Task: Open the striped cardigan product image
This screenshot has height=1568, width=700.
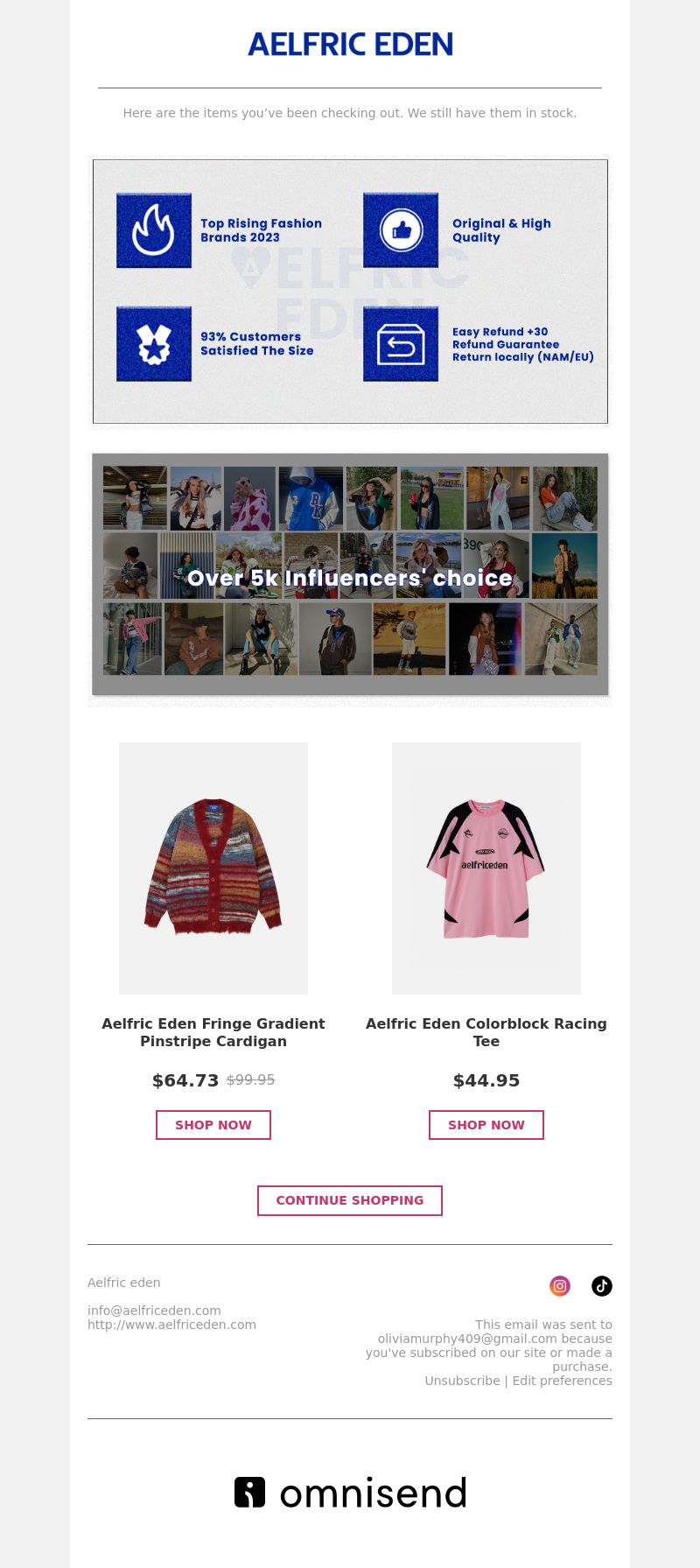Action: pos(213,868)
